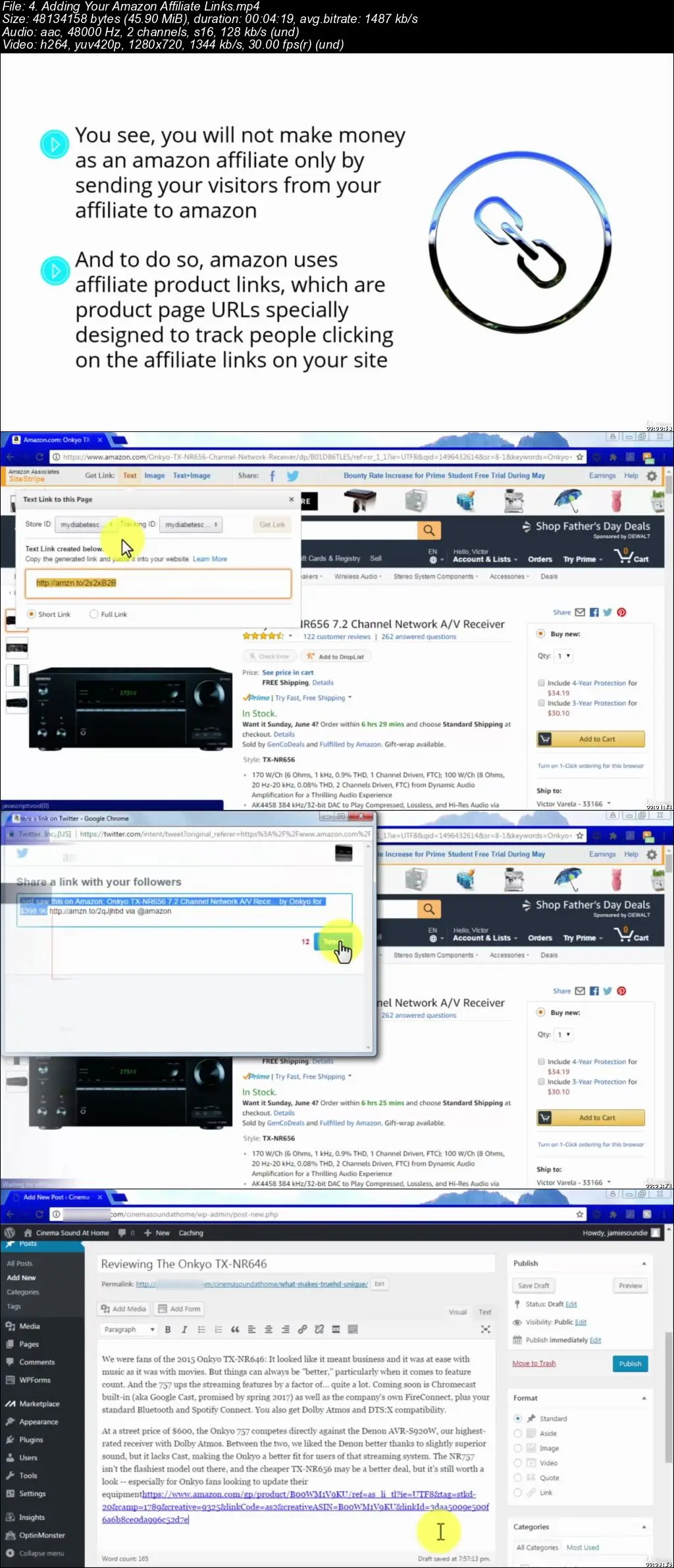This screenshot has height=1568, width=674.
Task: Expand Try Prime menu in Text Link frame
Action: click(x=583, y=559)
